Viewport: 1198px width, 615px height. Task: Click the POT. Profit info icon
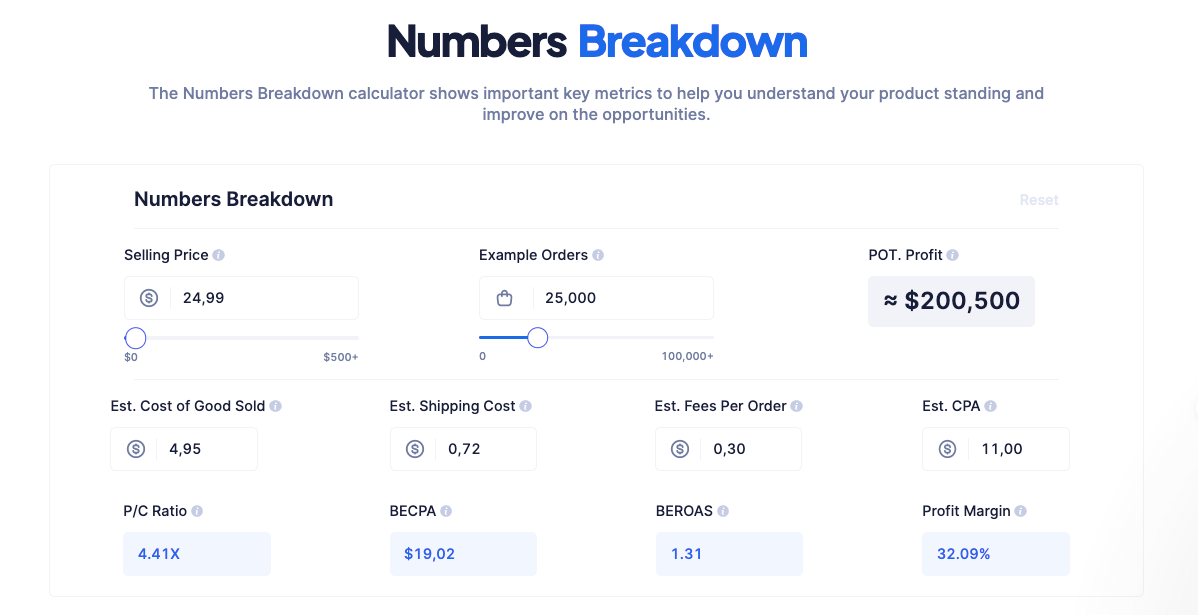[953, 255]
